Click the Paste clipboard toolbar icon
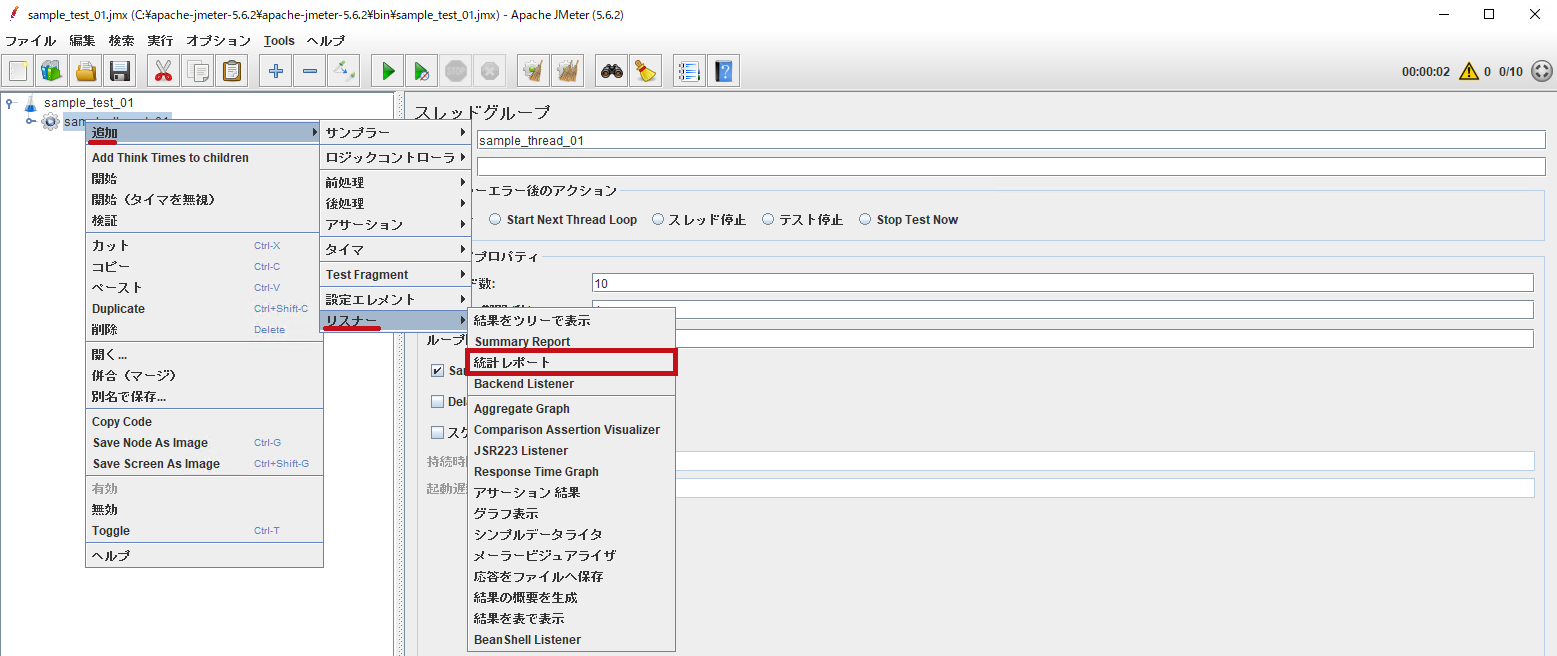This screenshot has height=656, width=1557. [232, 71]
